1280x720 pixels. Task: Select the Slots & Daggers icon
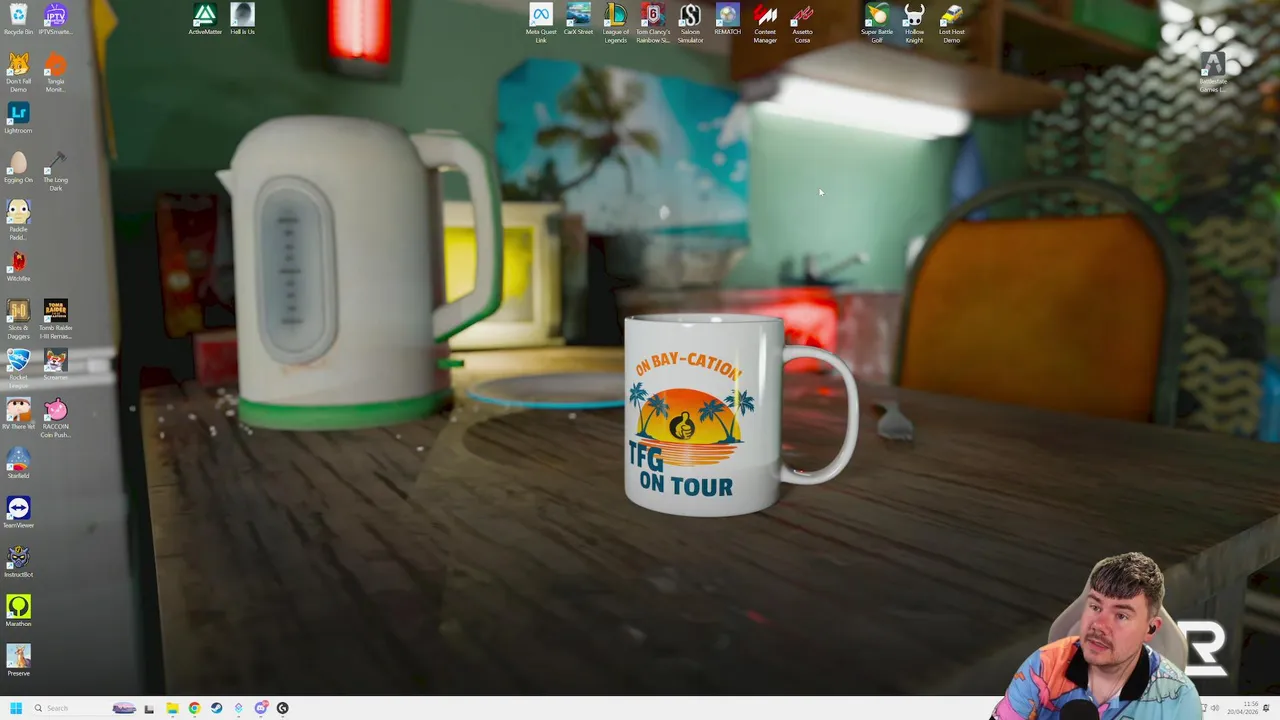point(18,320)
